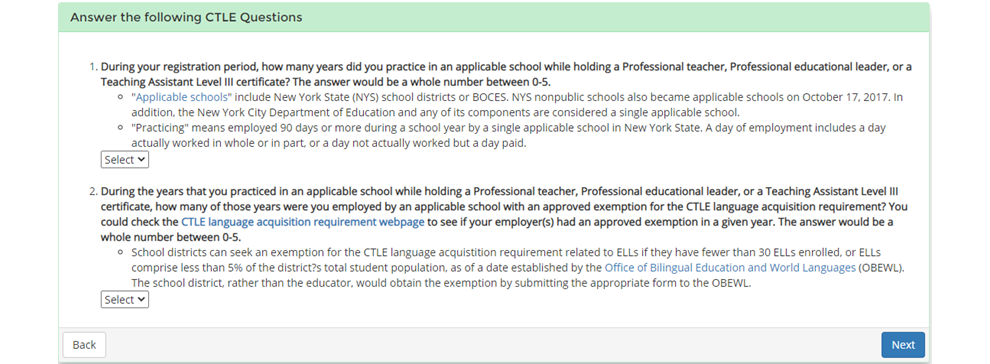990x364 pixels.
Task: Click the "Answer the following CTLE Questions" header
Action: pyautogui.click(x=186, y=17)
